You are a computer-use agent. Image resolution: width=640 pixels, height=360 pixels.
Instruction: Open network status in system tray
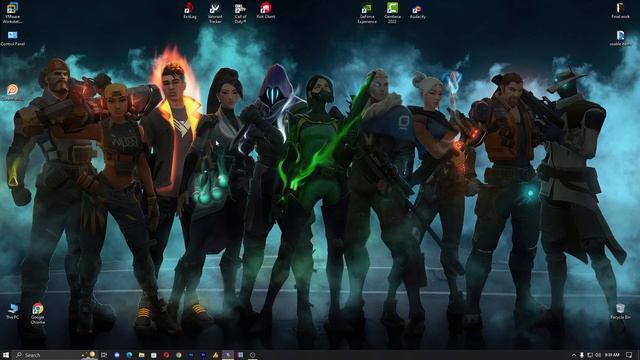pos(590,355)
